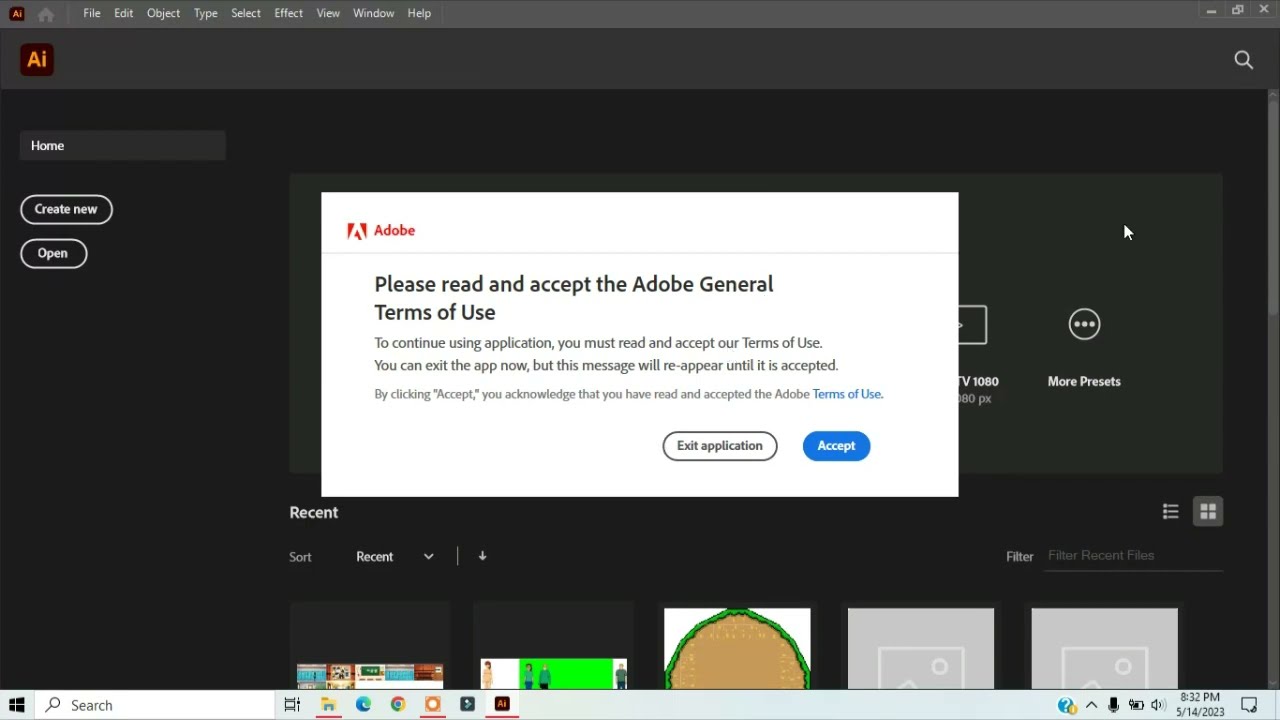Image resolution: width=1280 pixels, height=720 pixels.
Task: Open the View menu
Action: (x=328, y=14)
